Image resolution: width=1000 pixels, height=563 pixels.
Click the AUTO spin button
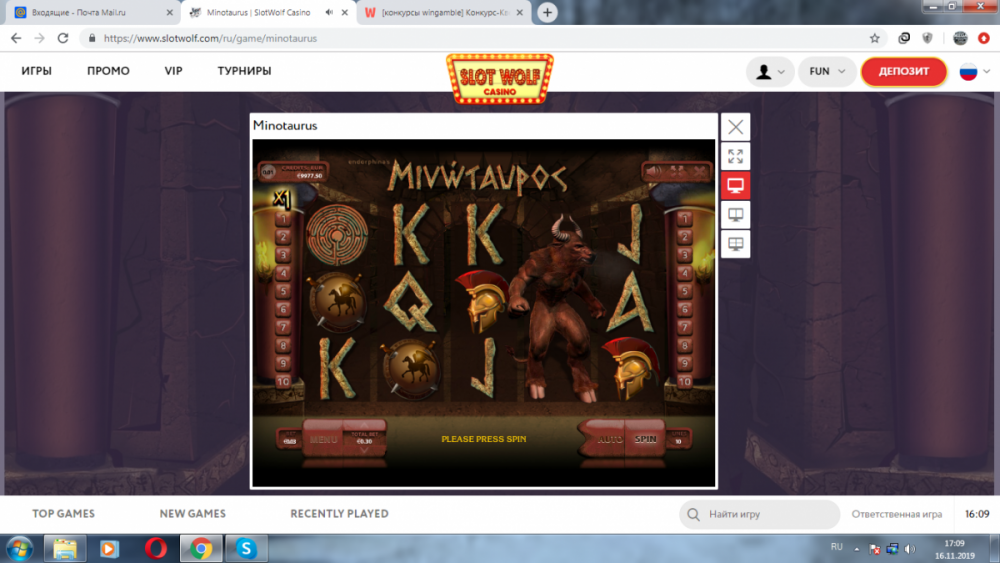coord(608,439)
